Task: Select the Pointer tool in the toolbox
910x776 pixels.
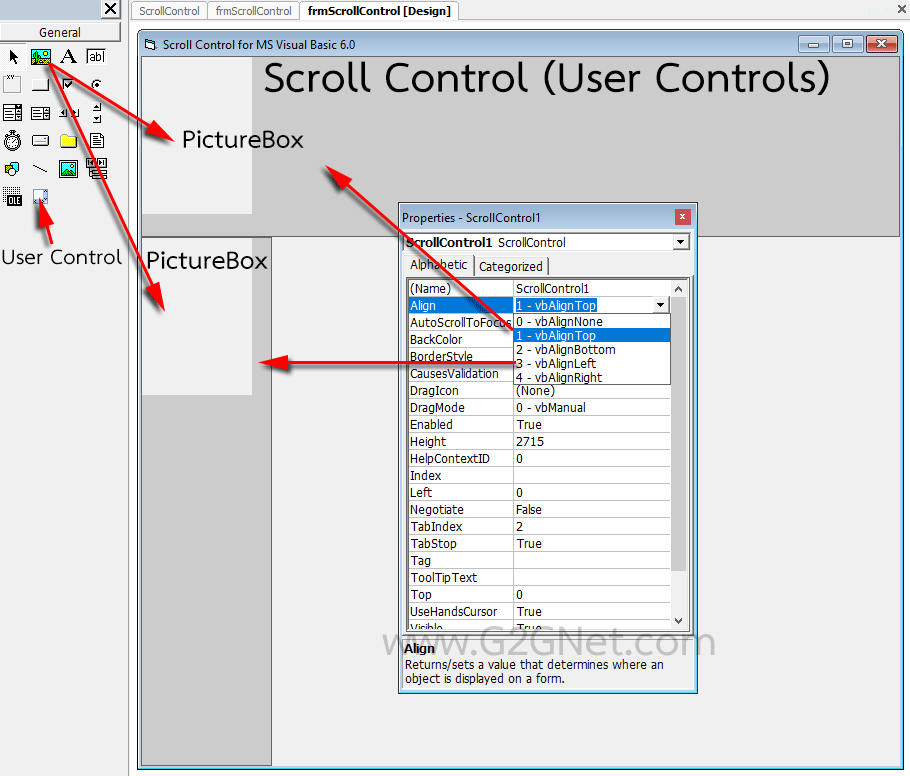Action: [x=14, y=57]
